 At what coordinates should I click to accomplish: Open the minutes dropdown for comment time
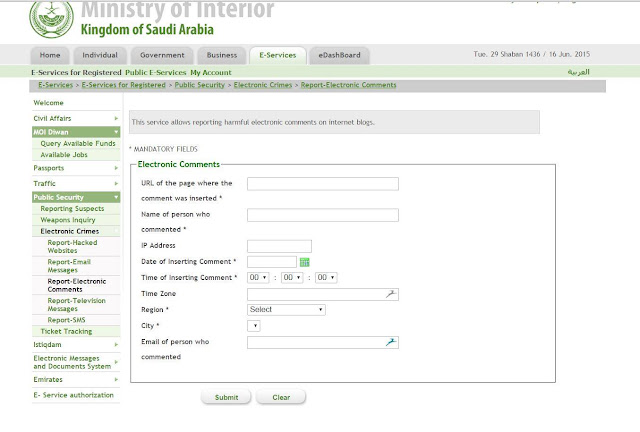(292, 278)
